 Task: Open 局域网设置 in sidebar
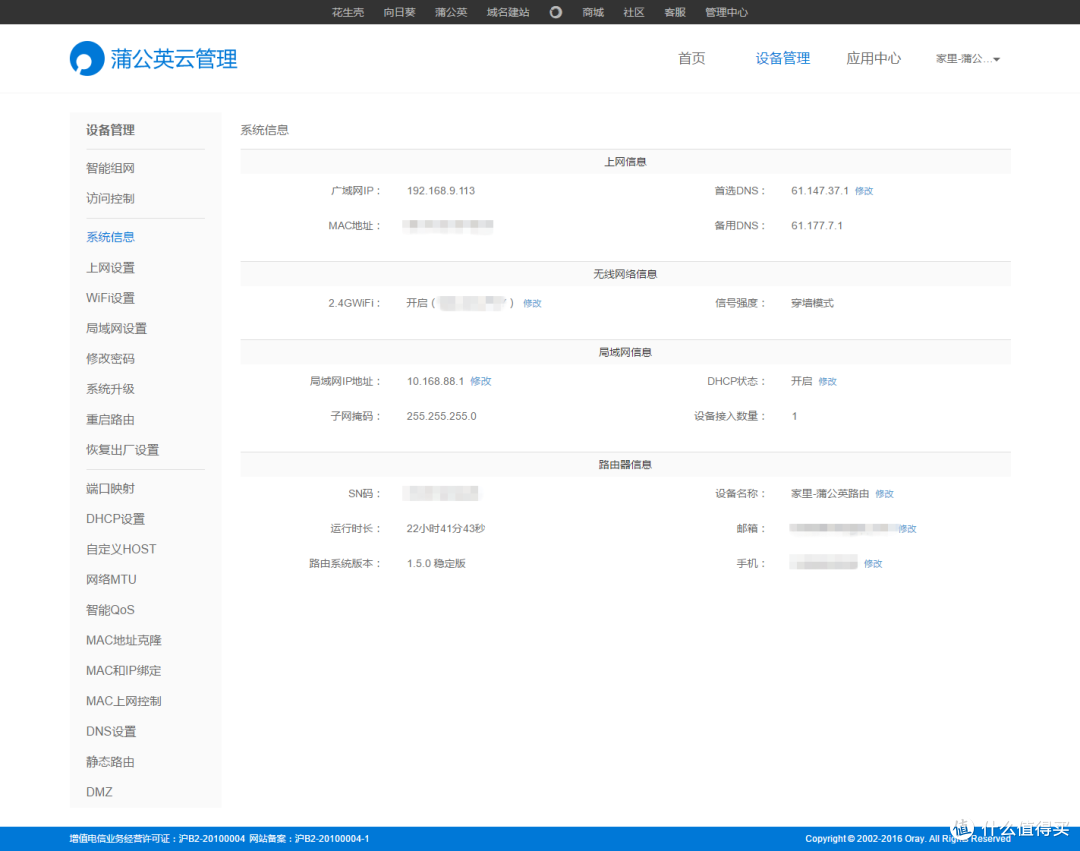coord(116,328)
